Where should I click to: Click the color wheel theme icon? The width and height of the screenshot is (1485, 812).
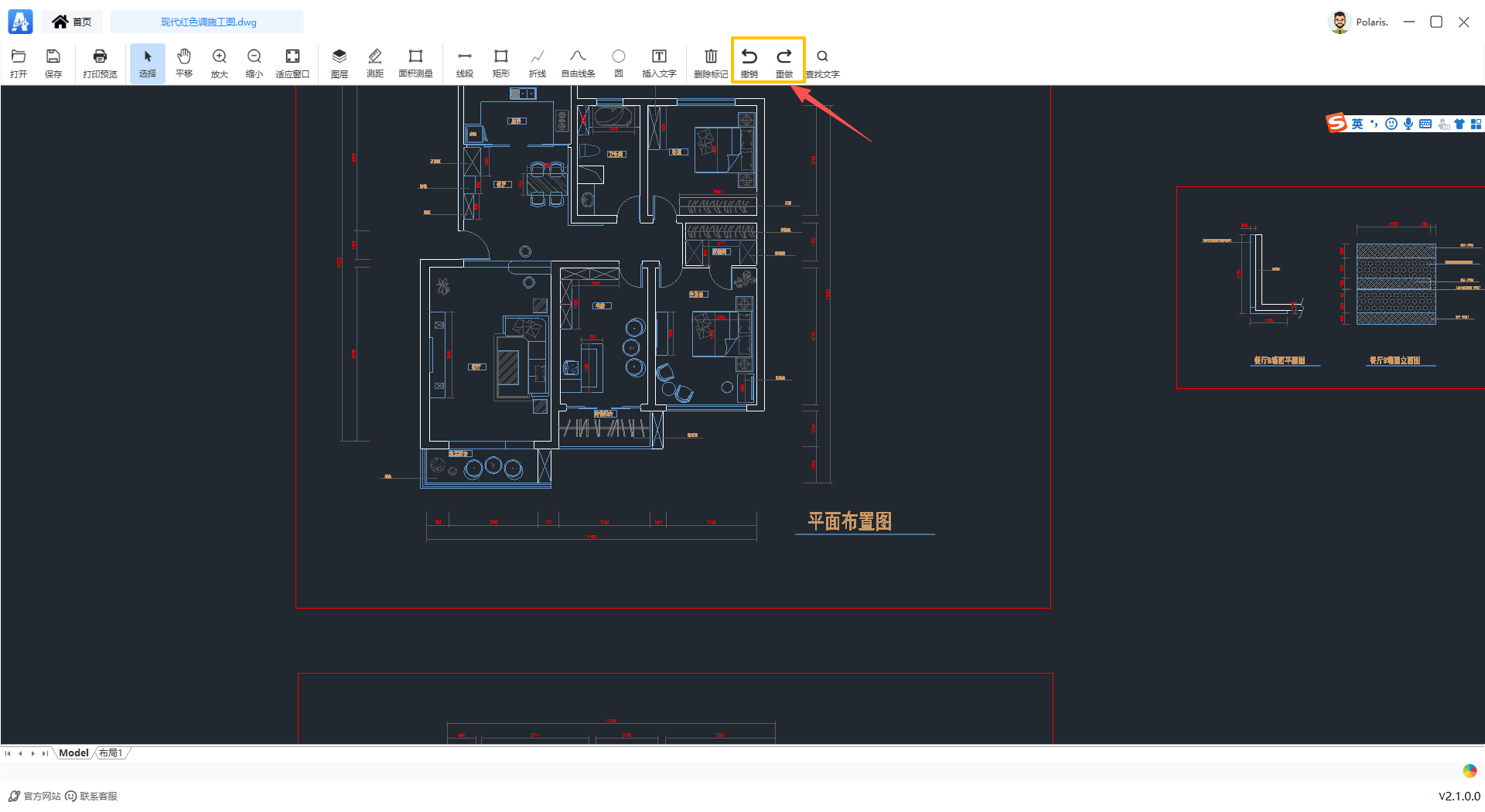coord(1470,771)
